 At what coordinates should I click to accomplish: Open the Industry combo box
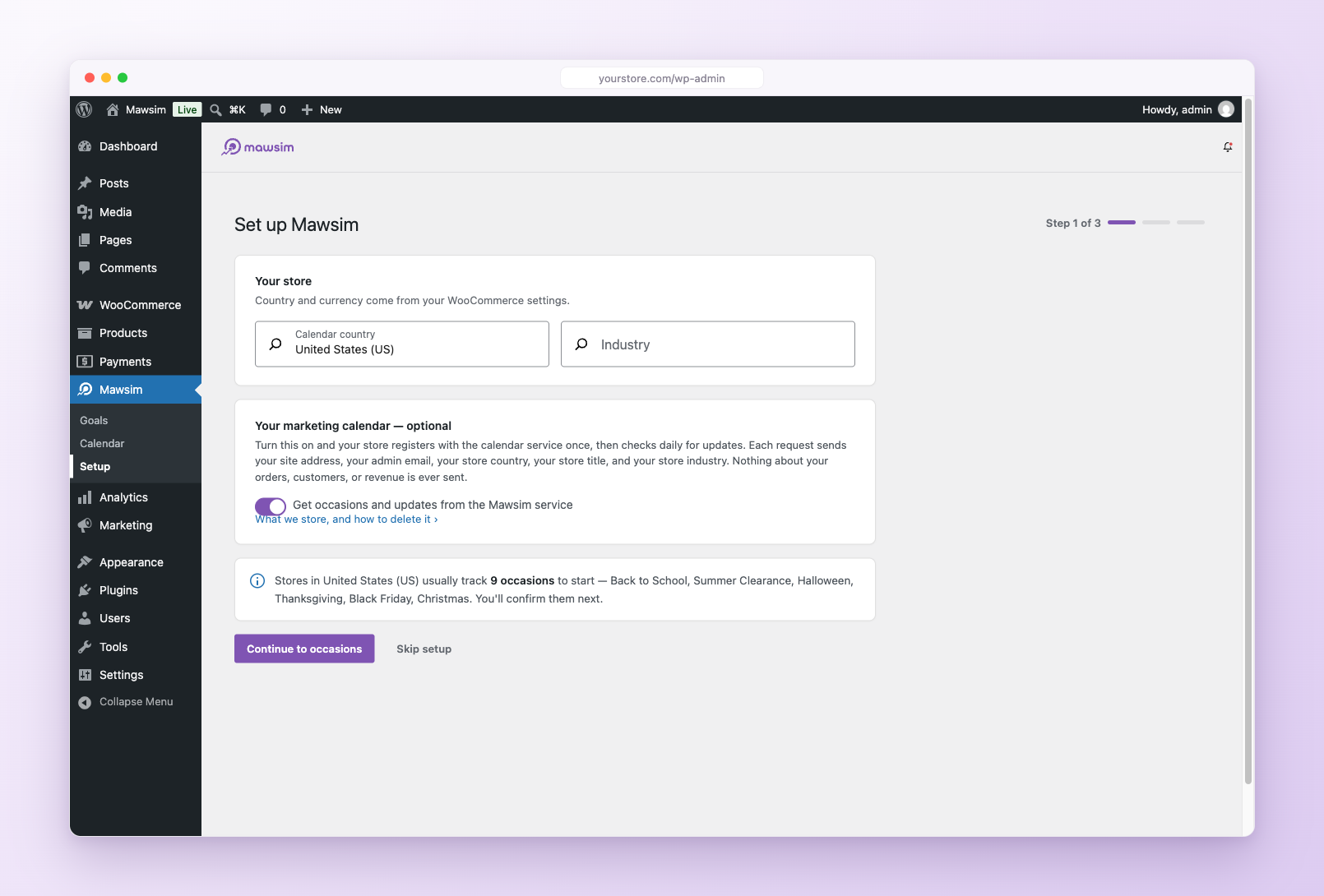click(708, 344)
